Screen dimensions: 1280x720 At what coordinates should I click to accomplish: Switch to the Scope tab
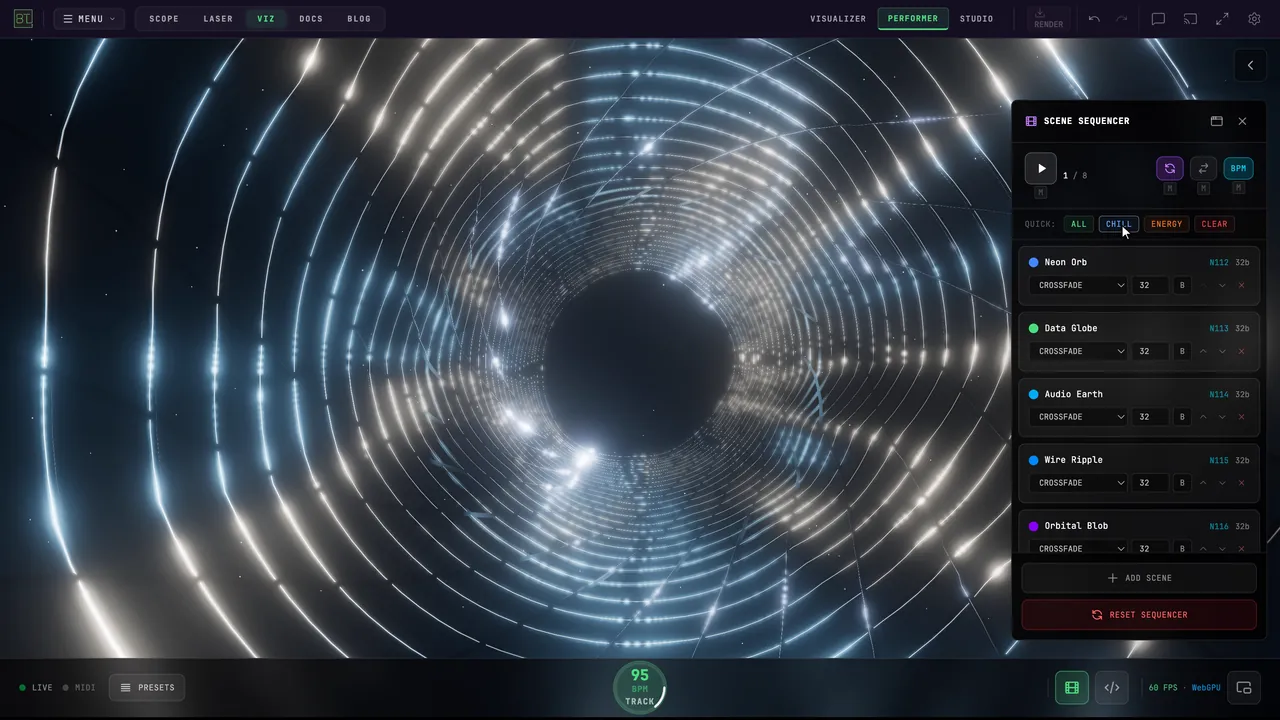164,19
